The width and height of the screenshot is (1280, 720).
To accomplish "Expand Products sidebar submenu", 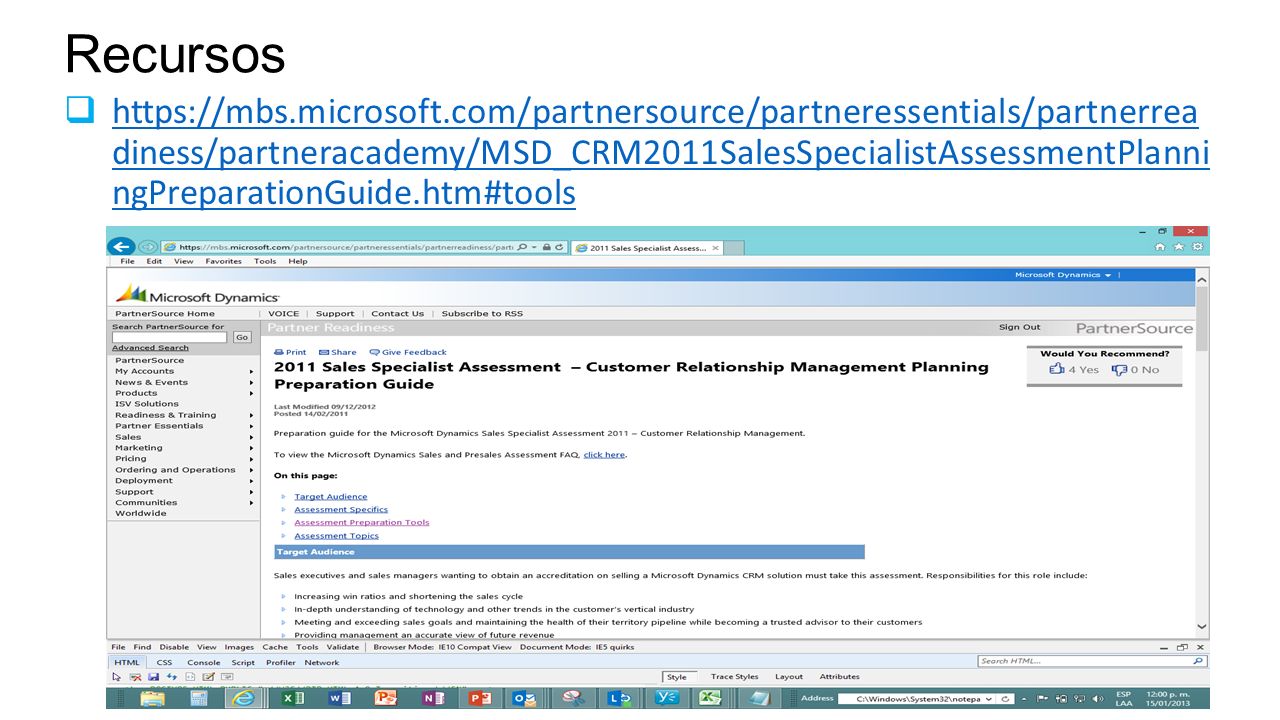I will [x=251, y=393].
